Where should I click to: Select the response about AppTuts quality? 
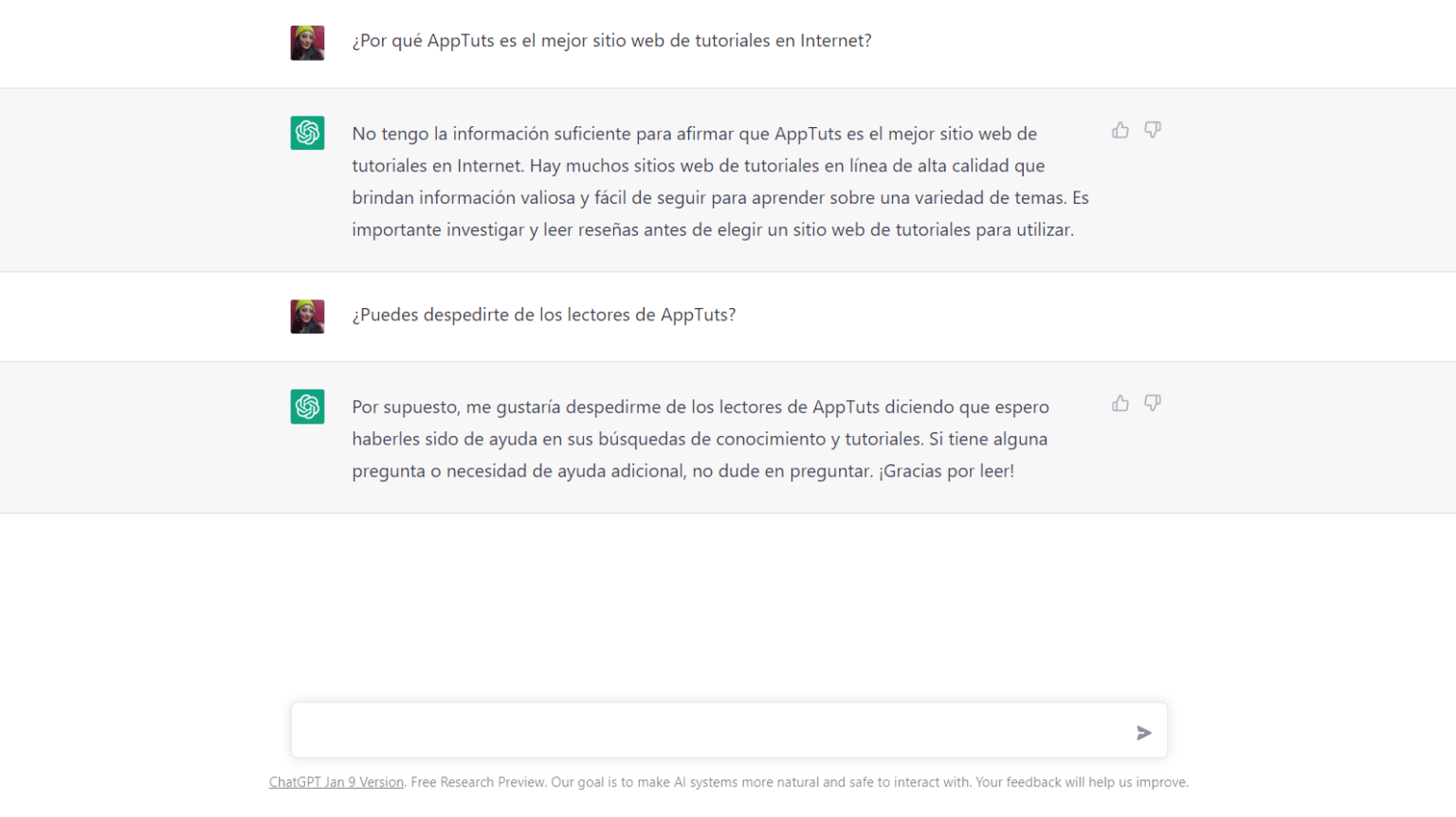click(x=720, y=180)
